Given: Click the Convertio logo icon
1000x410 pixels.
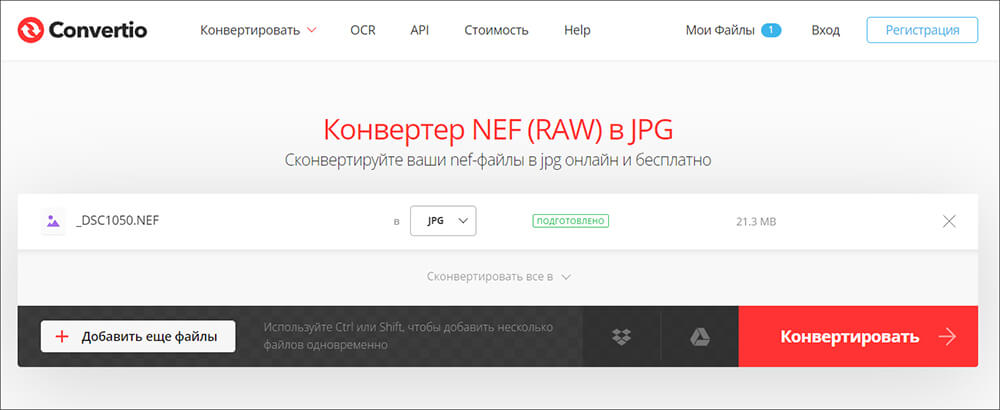Looking at the screenshot, I should click(x=30, y=29).
